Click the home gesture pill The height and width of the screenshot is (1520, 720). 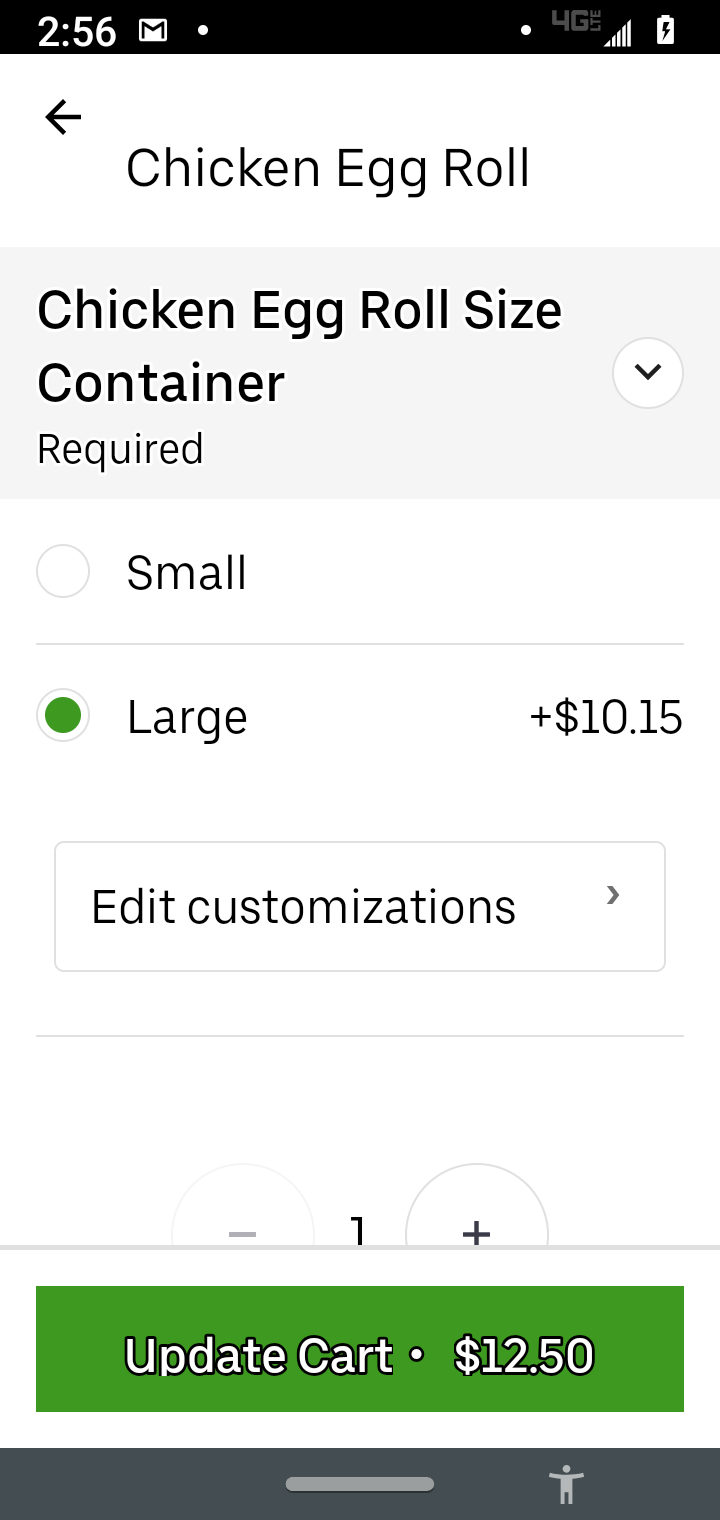pyautogui.click(x=360, y=1484)
